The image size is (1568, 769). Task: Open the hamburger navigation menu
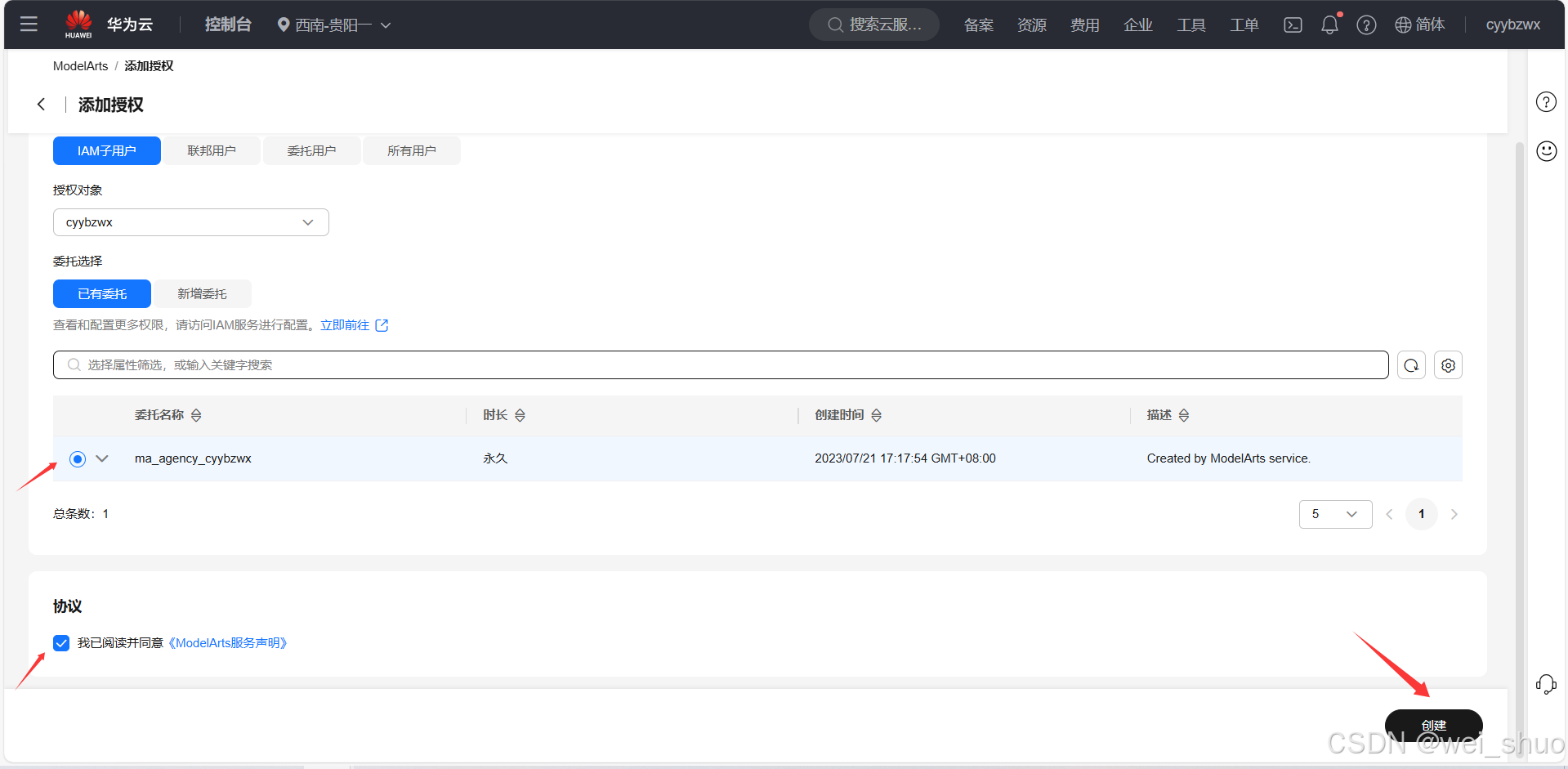click(x=29, y=25)
